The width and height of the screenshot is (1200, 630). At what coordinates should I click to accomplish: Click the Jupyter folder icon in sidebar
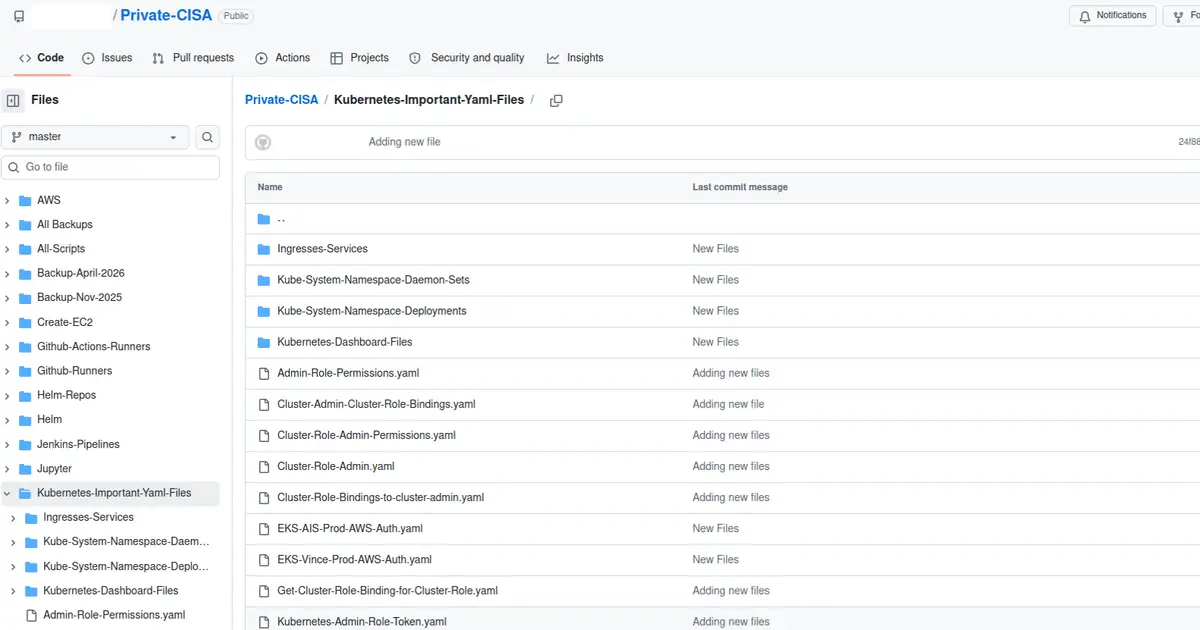coord(25,469)
